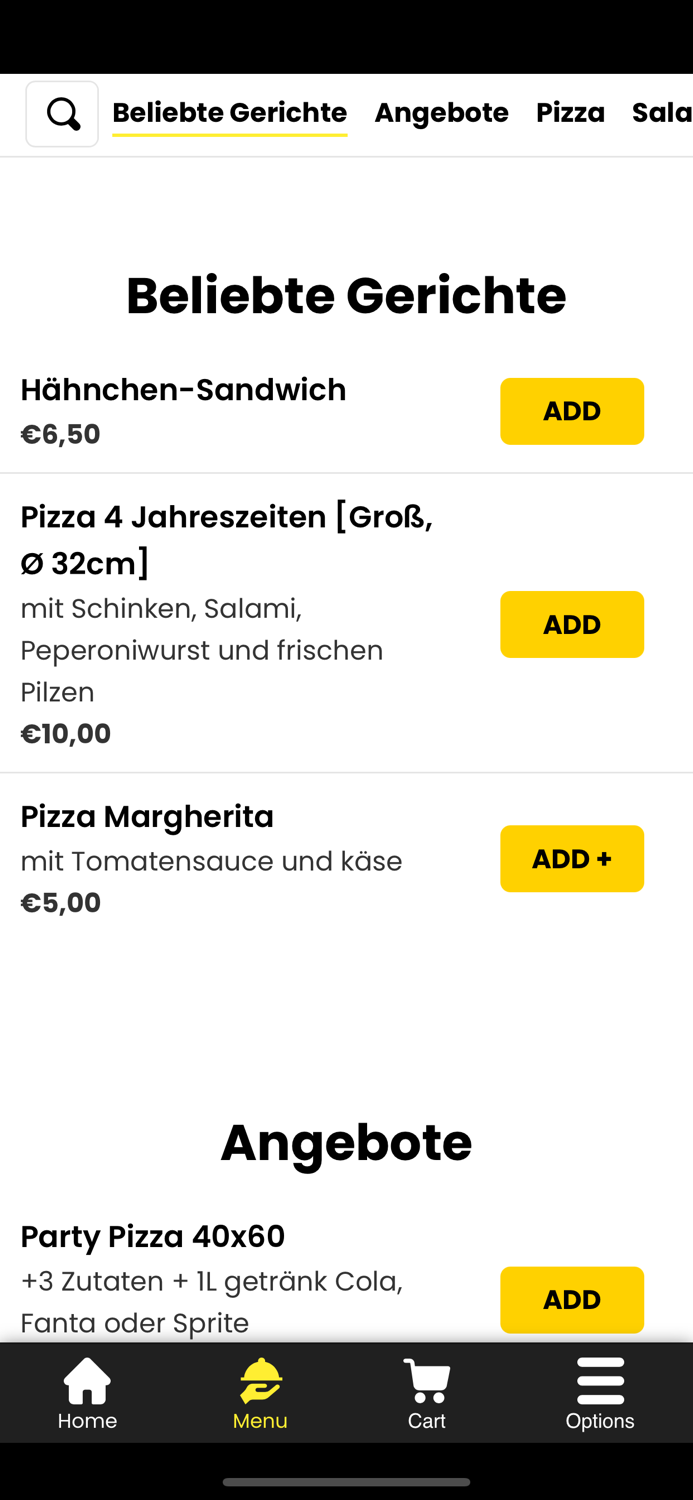Select the Pizza Margherita item title
693x1500 pixels.
pyautogui.click(x=146, y=816)
